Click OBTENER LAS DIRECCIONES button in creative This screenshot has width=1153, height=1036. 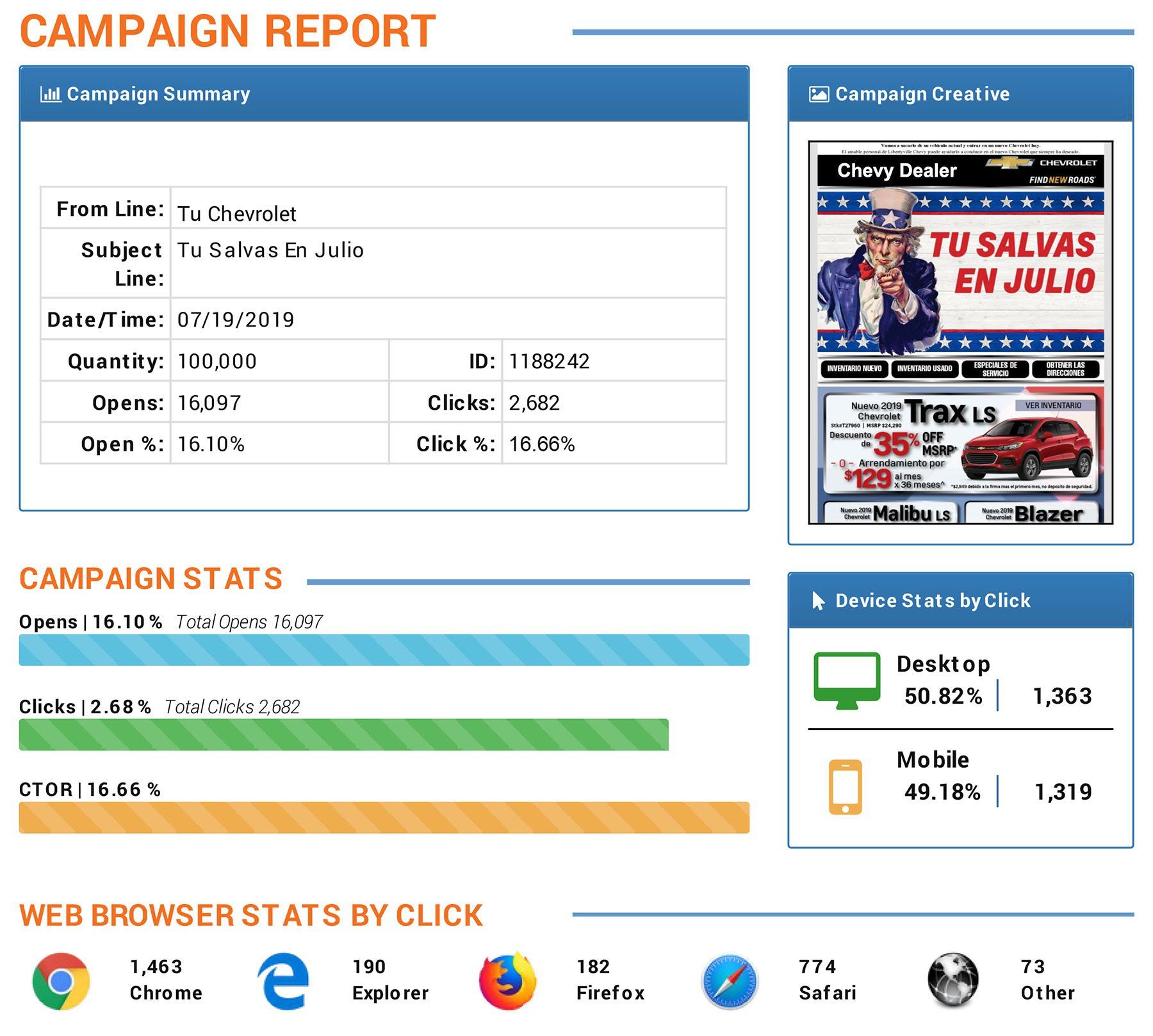tap(1065, 369)
